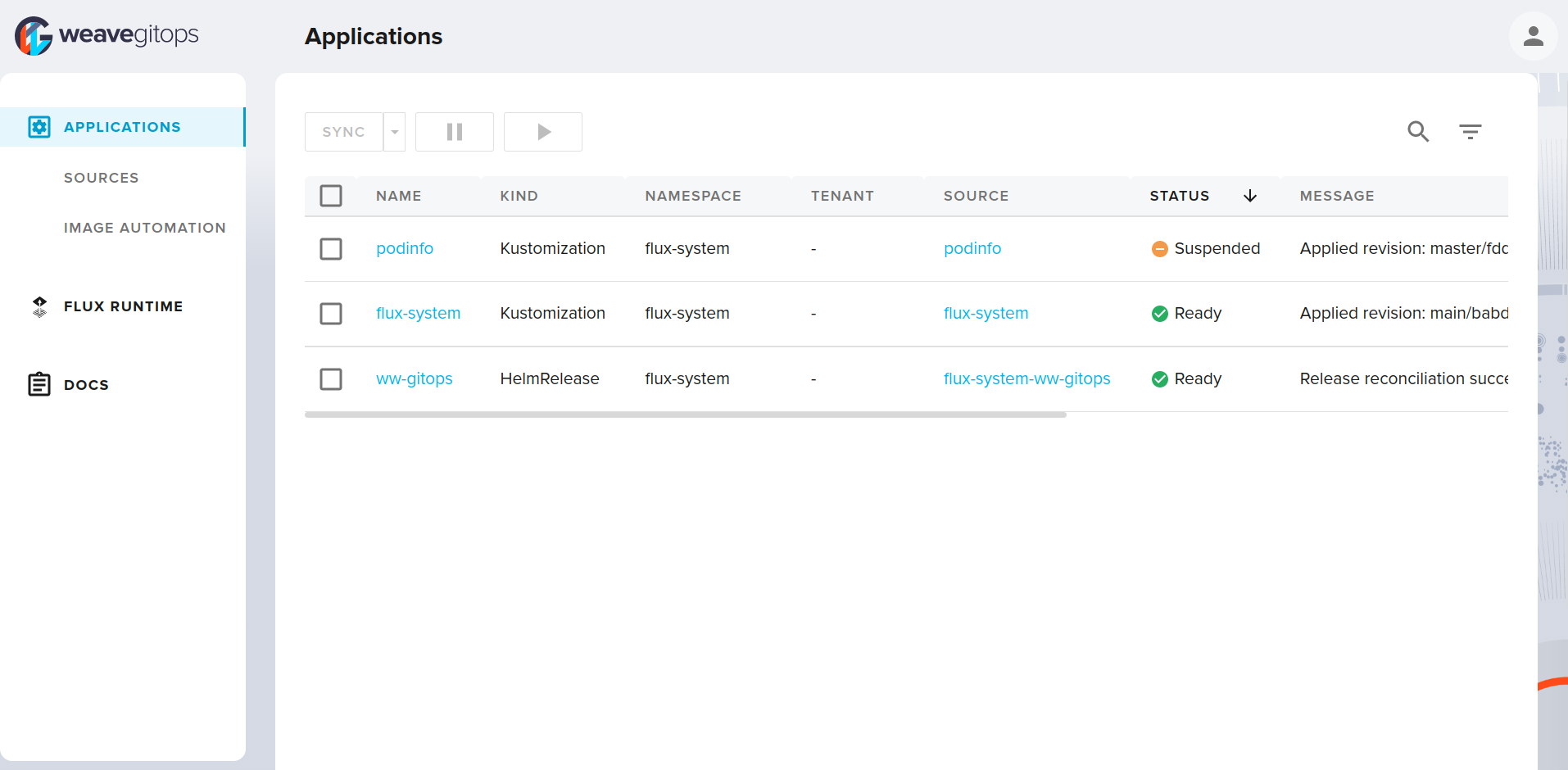Click the orange Suspended status icon

1160,249
